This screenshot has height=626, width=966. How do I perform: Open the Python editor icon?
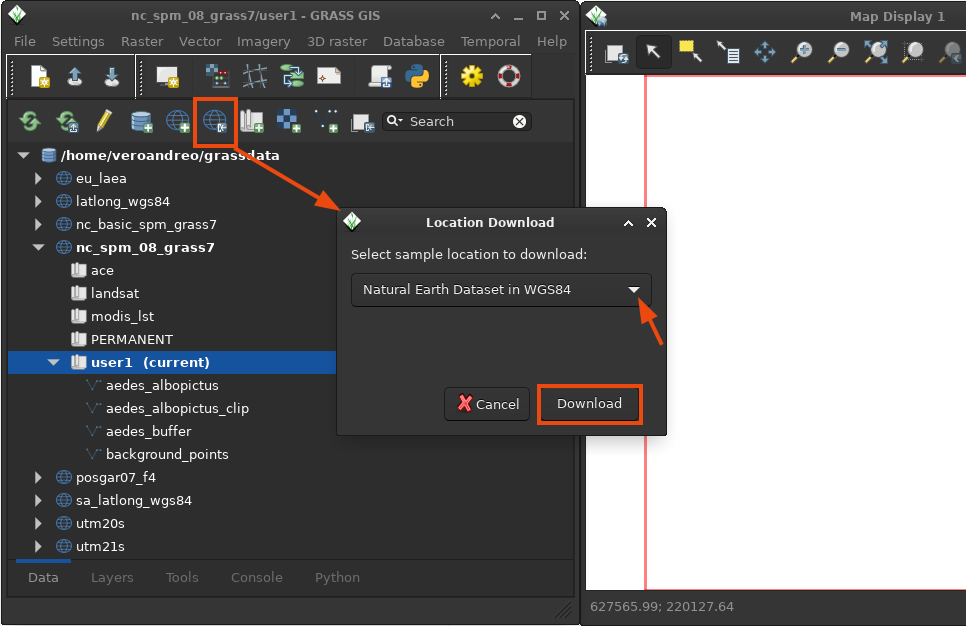click(x=417, y=76)
